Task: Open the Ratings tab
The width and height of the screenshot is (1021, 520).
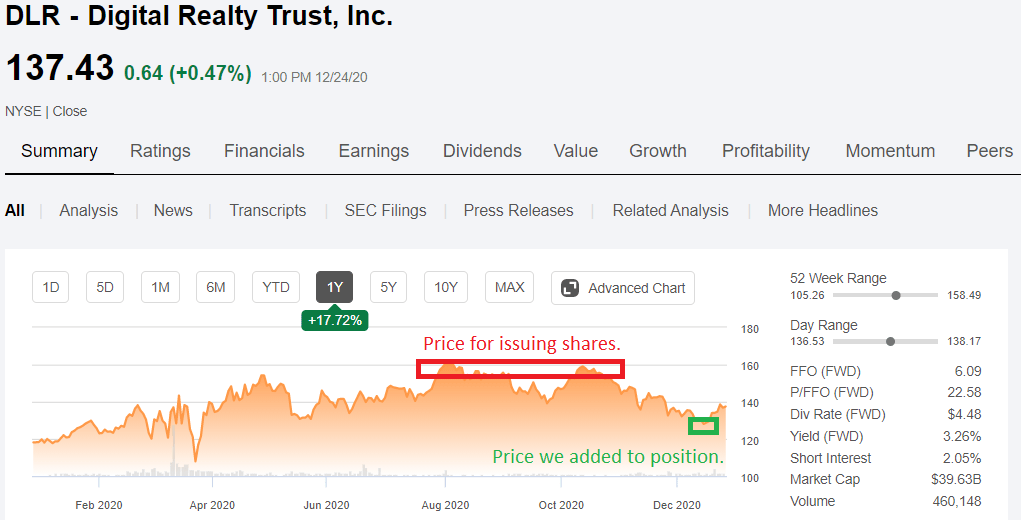Action: 160,151
